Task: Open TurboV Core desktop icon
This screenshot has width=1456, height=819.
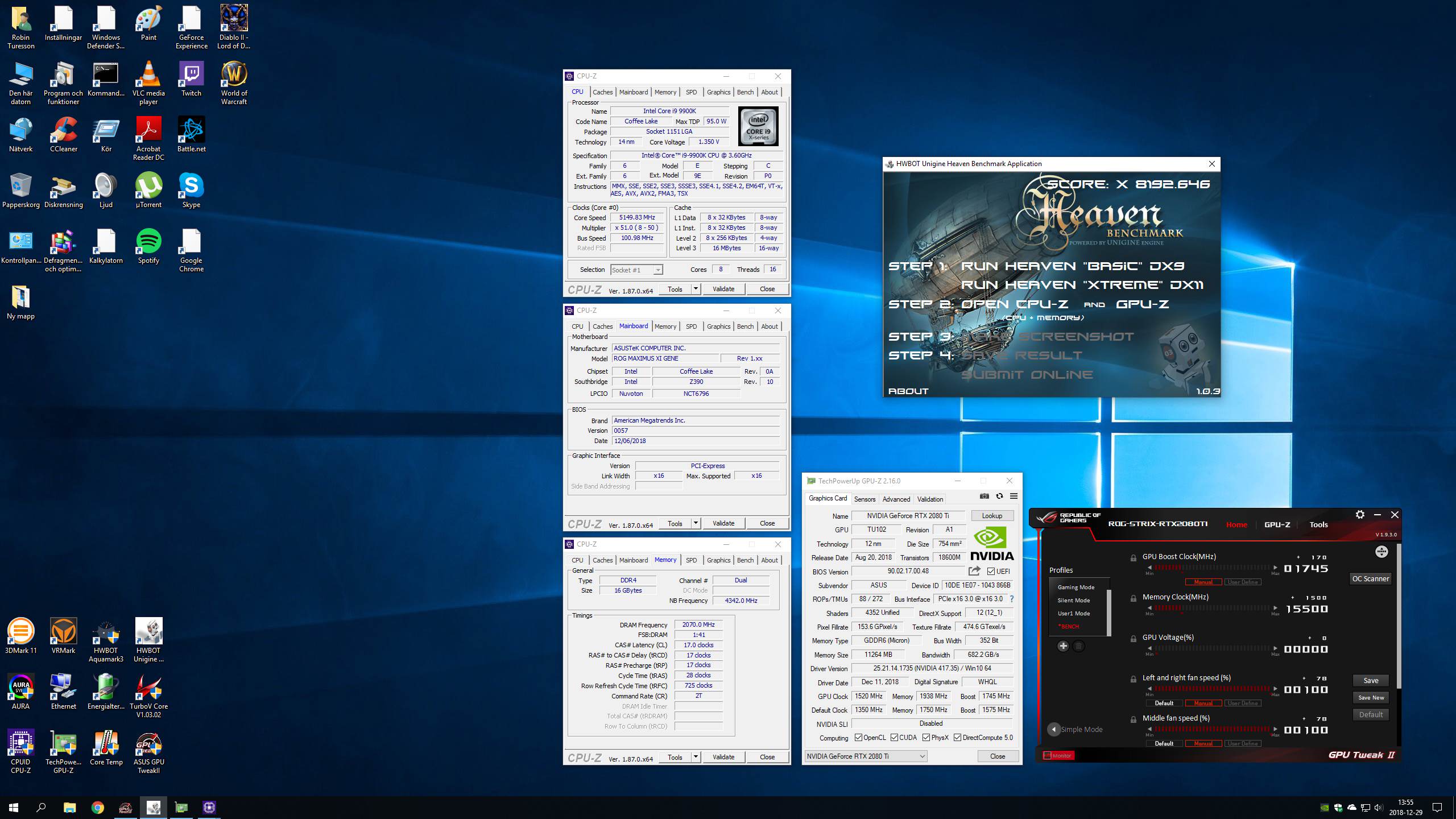Action: pyautogui.click(x=148, y=696)
